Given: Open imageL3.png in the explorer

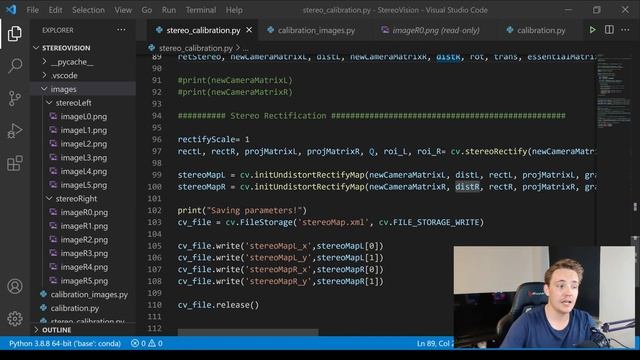Looking at the screenshot, I should pos(84,158).
